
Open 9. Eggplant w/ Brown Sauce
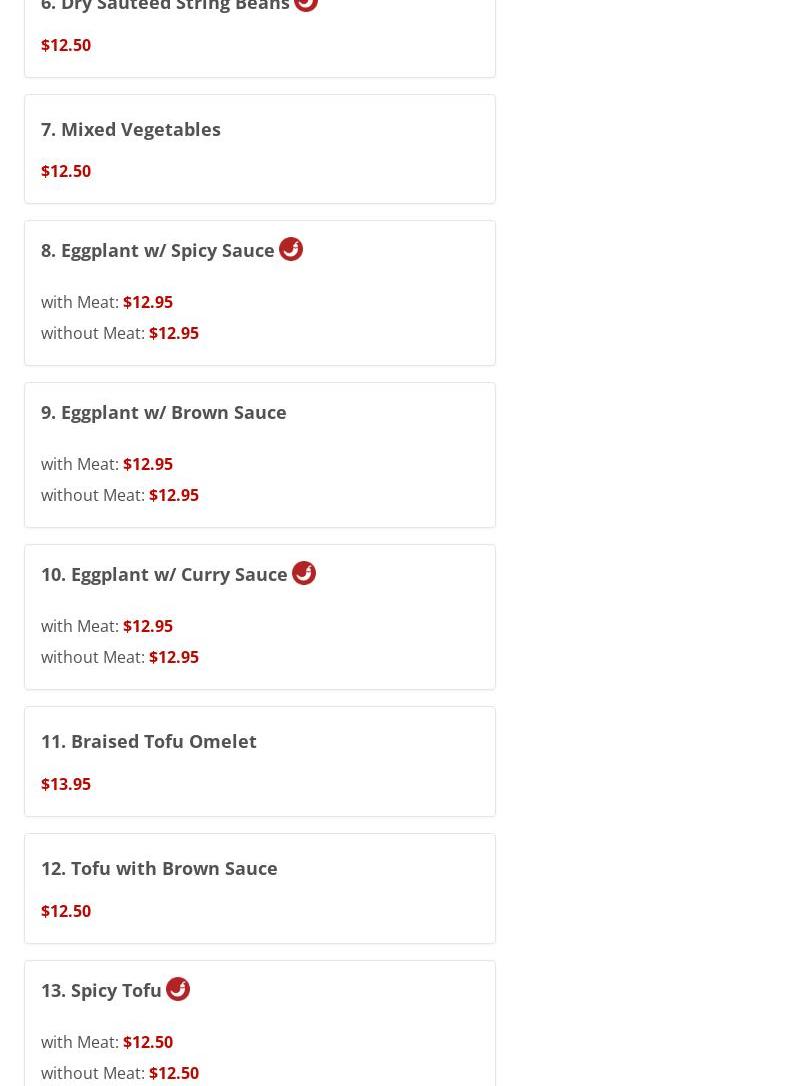tap(164, 412)
